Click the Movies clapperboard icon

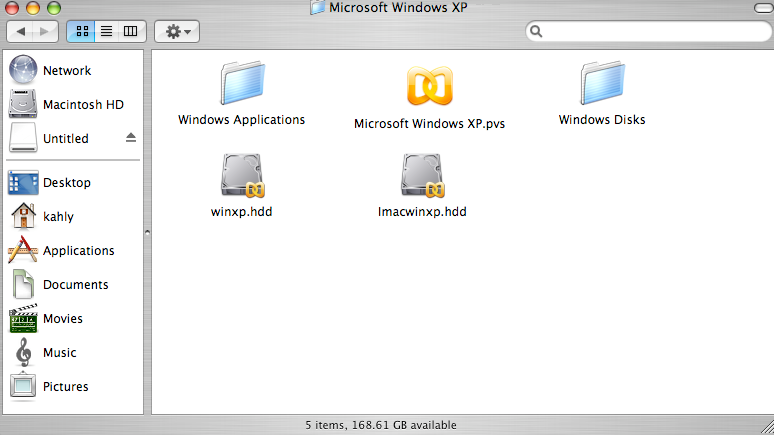(x=23, y=318)
